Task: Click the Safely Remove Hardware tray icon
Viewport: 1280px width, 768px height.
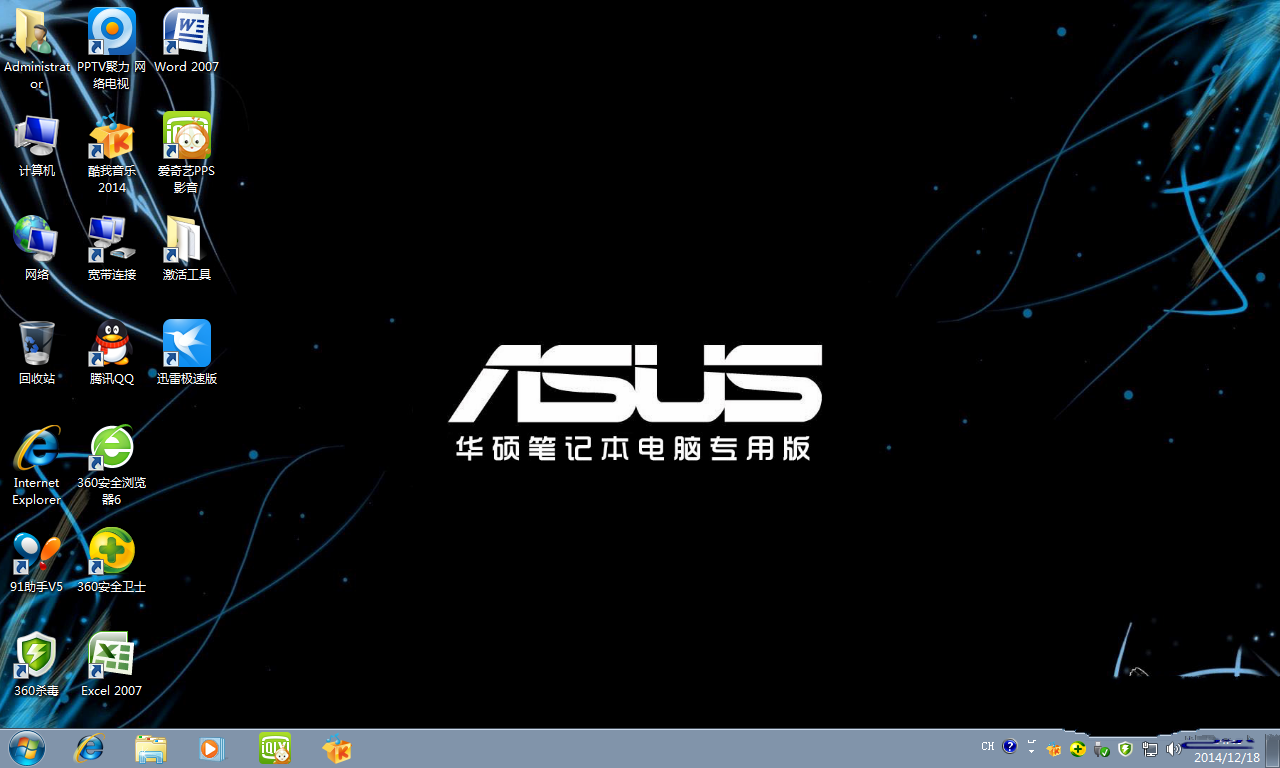Action: 1102,748
